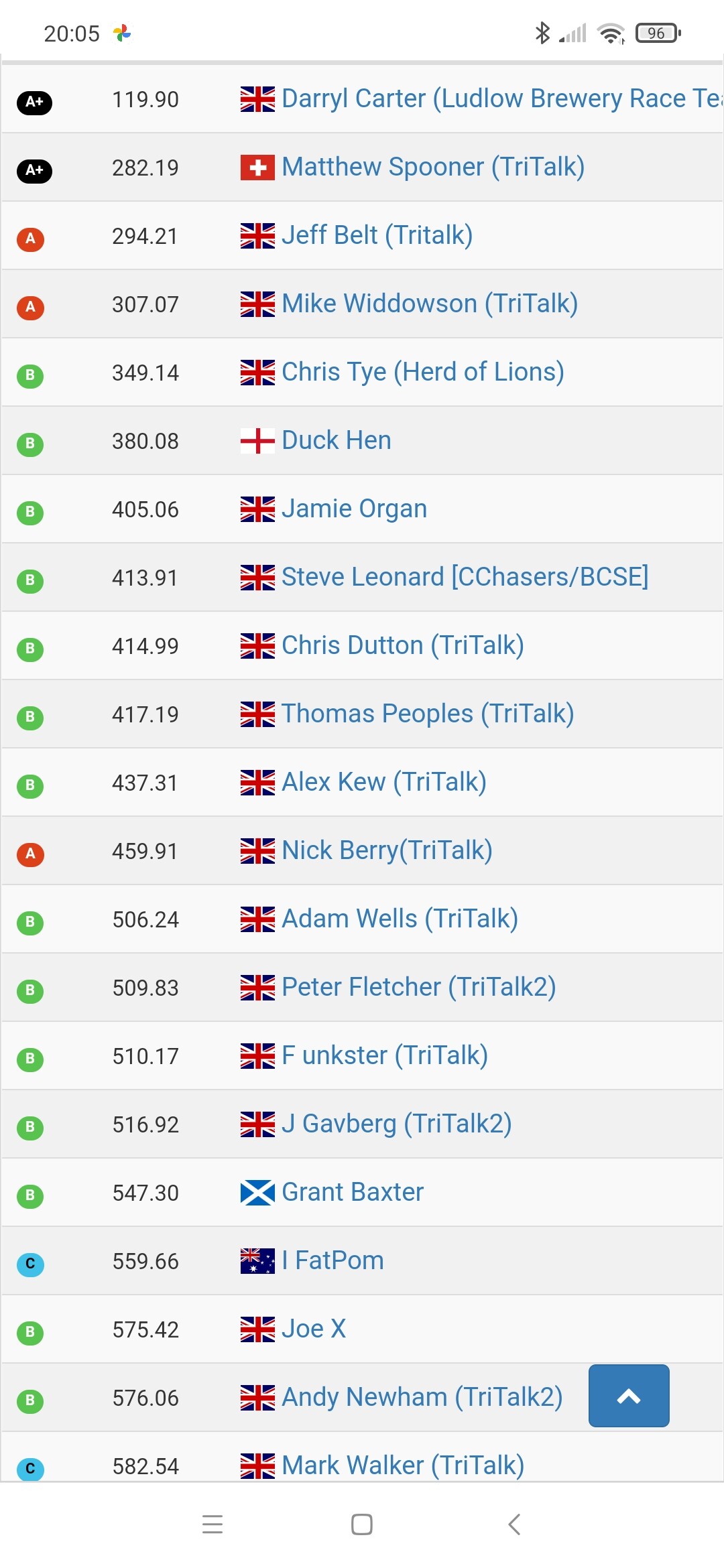Tap the blue C badge for I FatPom
724x1568 pixels.
pos(30,1264)
